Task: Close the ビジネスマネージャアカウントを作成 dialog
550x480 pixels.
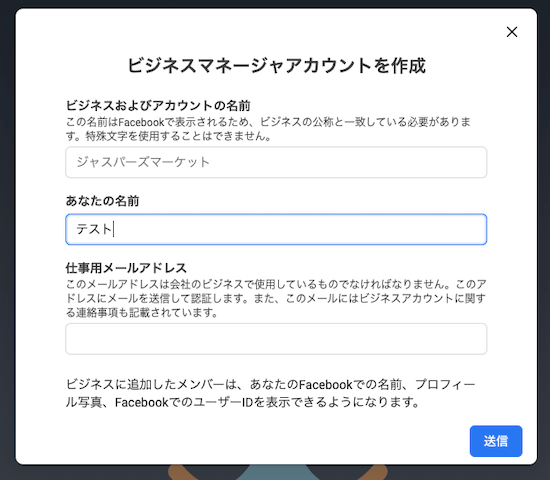Action: point(512,32)
